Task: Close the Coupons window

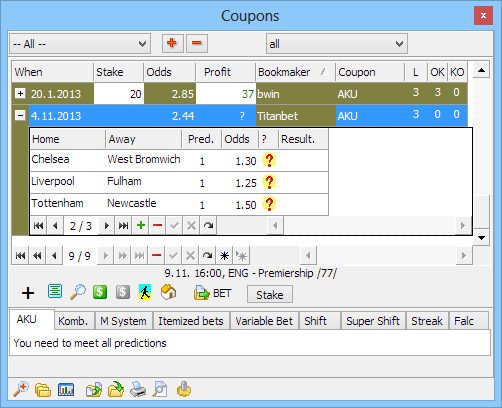Action: pyautogui.click(x=483, y=15)
